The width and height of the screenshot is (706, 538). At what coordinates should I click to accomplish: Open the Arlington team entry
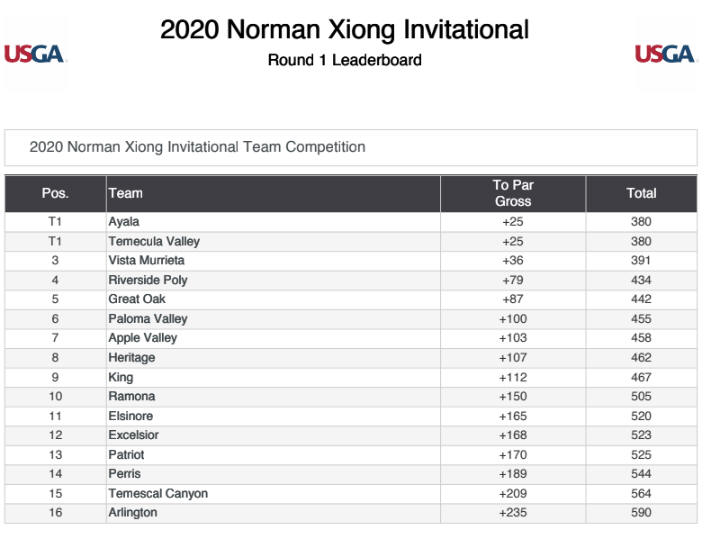[133, 513]
